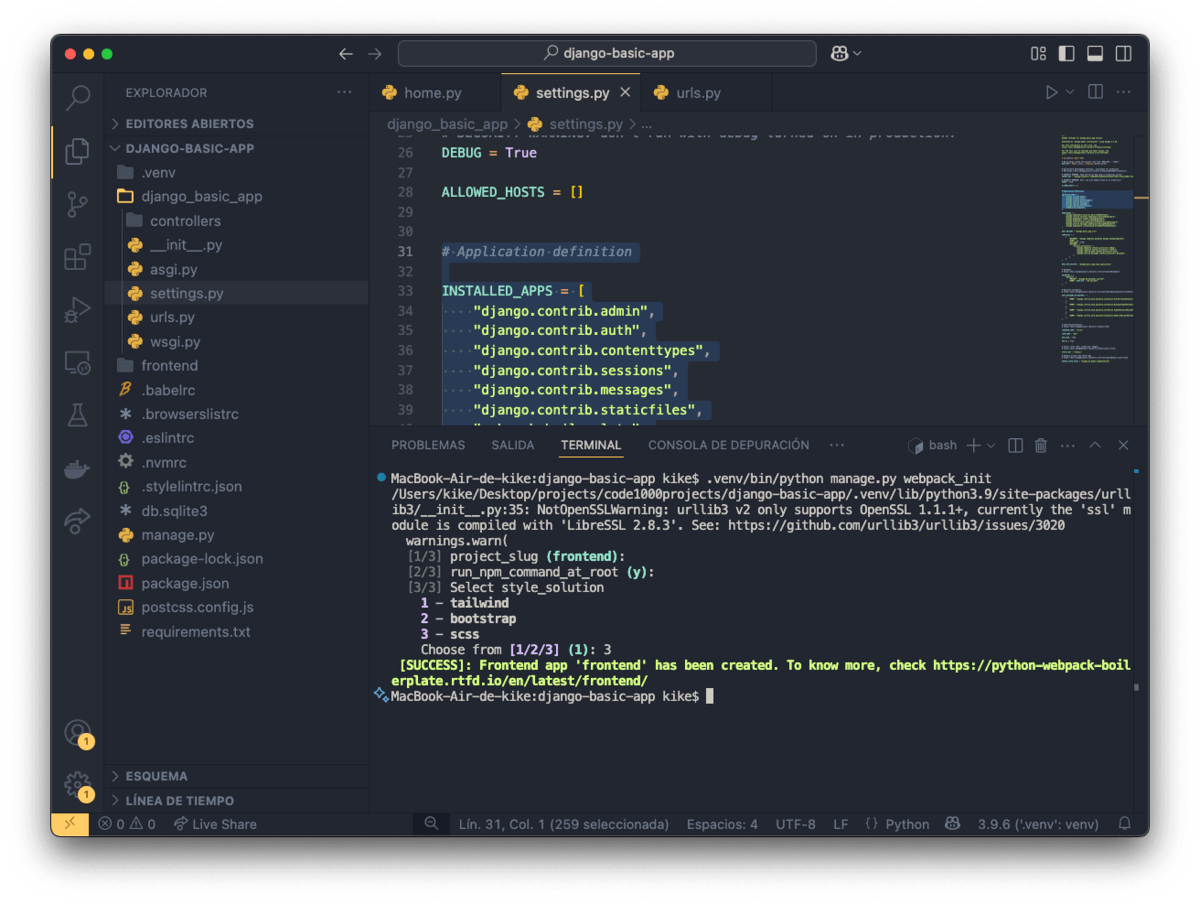This screenshot has height=904, width=1200.
Task: Open new terminal with plus icon
Action: coord(973,445)
